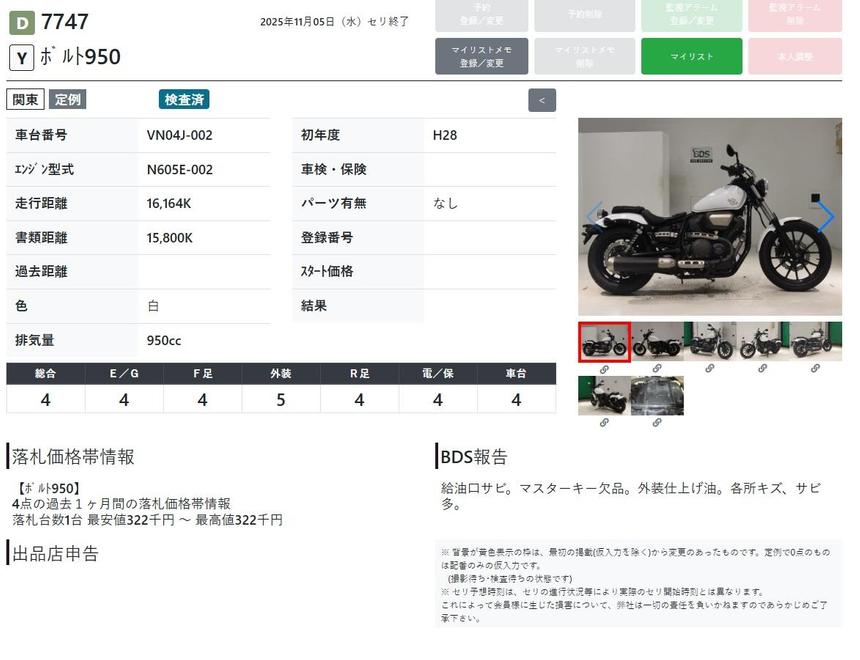Click the 予約 登録/変更 button
Screen dimensions: 860x660
[x=481, y=14]
